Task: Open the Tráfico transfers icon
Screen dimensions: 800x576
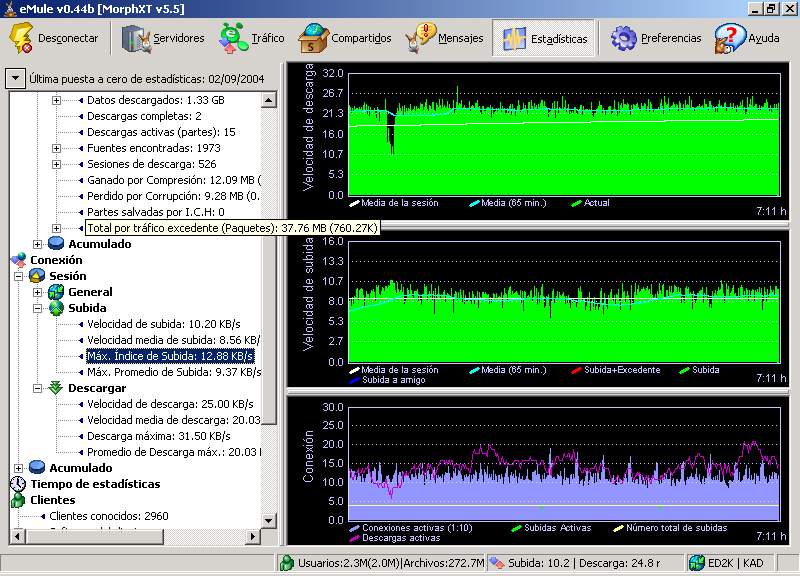Action: coord(234,38)
